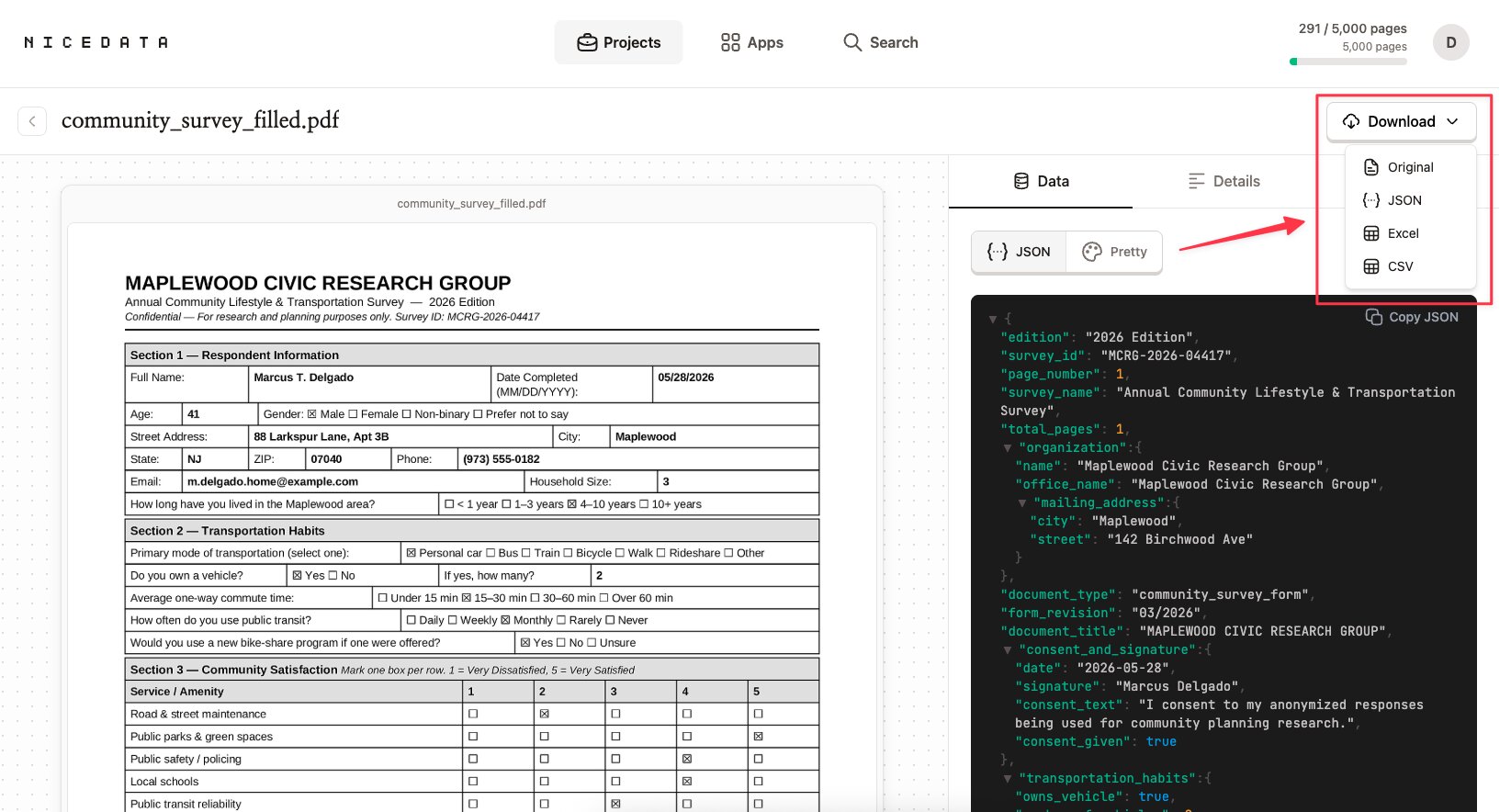Click the Pretty palette icon
The width and height of the screenshot is (1511, 812).
click(x=1092, y=252)
